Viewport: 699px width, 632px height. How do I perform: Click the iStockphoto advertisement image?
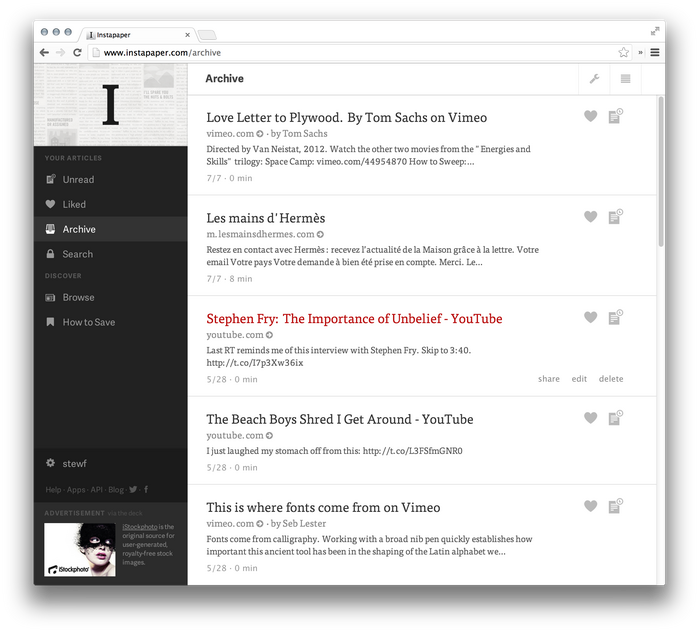point(80,550)
